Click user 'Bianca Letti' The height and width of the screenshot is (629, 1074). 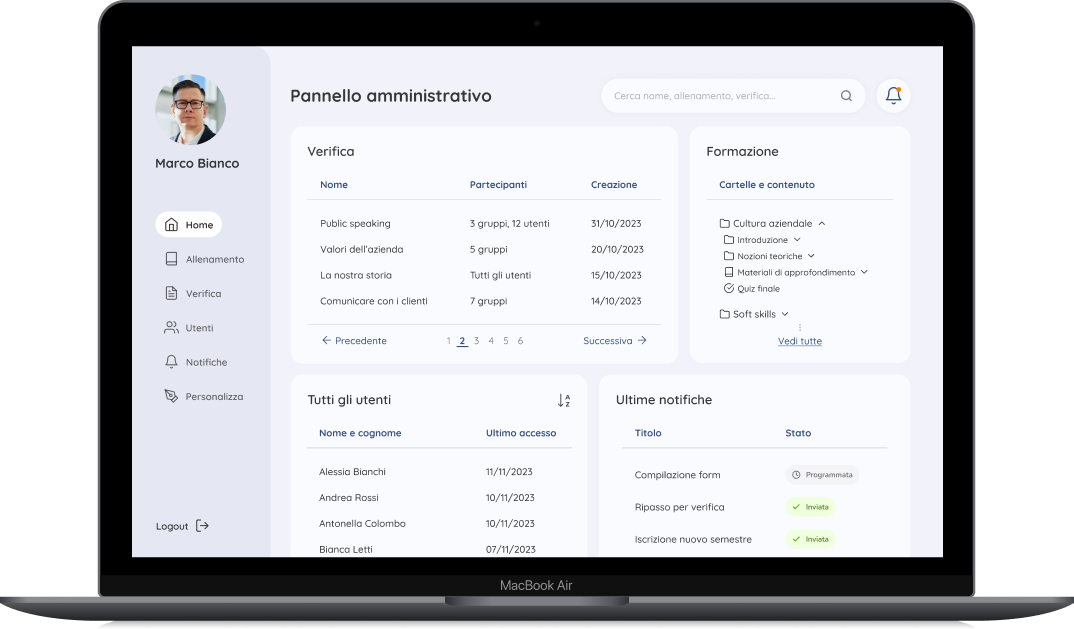coord(346,550)
